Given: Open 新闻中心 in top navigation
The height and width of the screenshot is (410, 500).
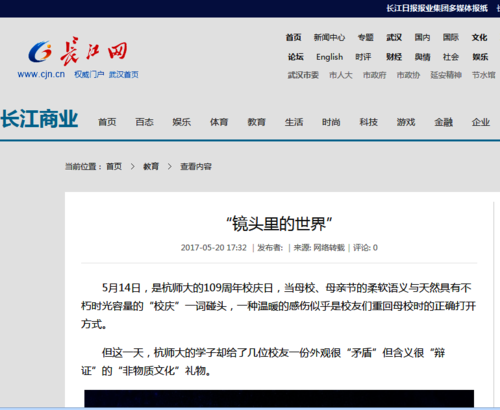Looking at the screenshot, I should tap(329, 37).
